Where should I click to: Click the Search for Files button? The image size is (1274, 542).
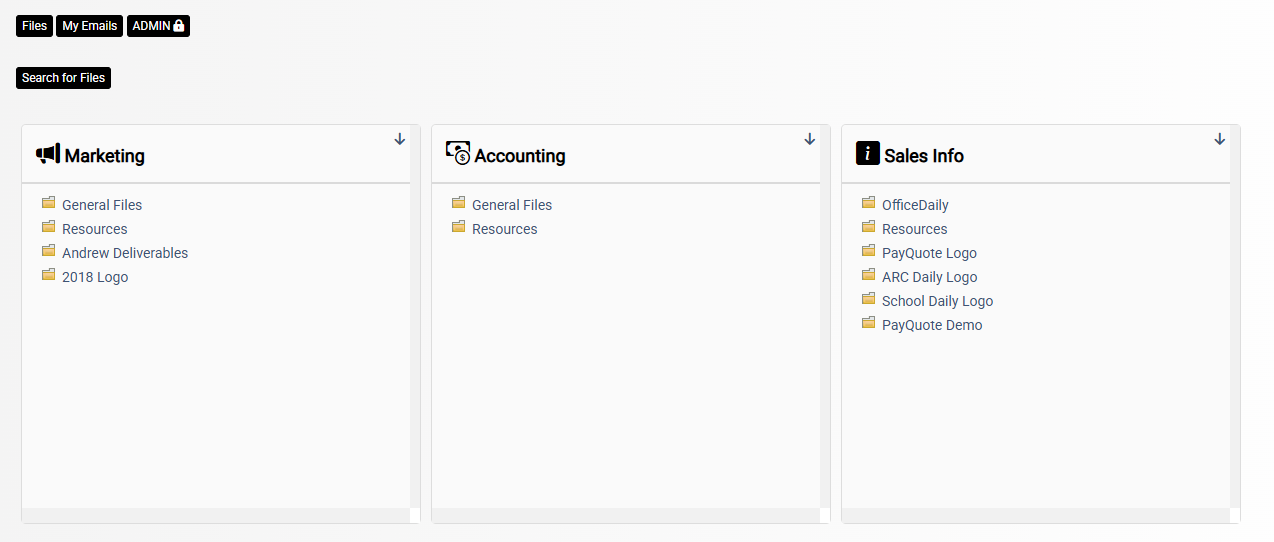point(63,78)
